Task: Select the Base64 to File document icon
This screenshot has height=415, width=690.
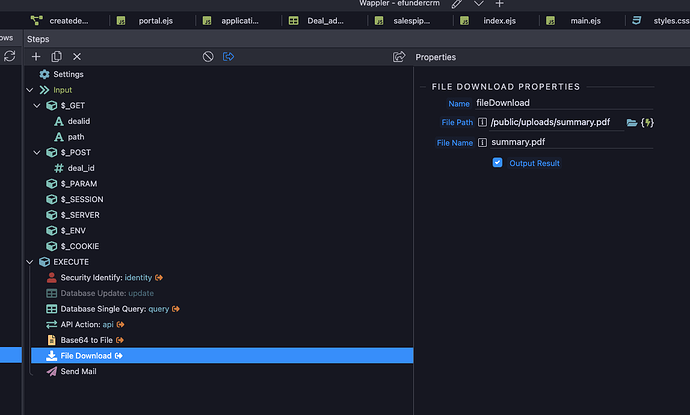Action: tap(51, 340)
